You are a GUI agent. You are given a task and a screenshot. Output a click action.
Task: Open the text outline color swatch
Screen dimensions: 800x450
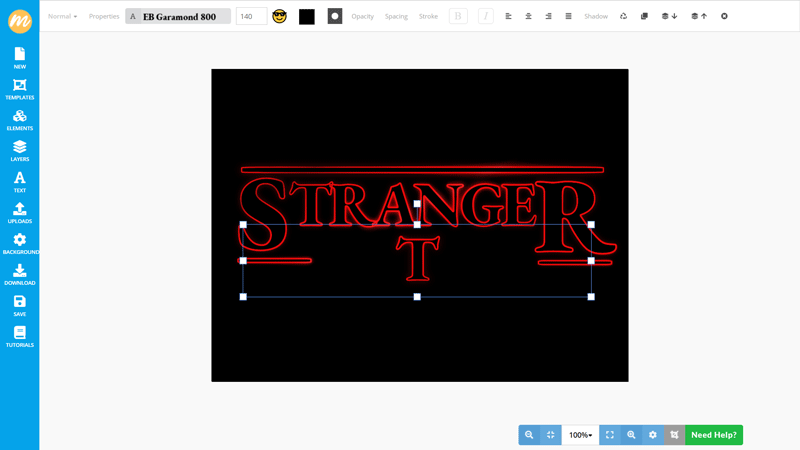point(335,16)
